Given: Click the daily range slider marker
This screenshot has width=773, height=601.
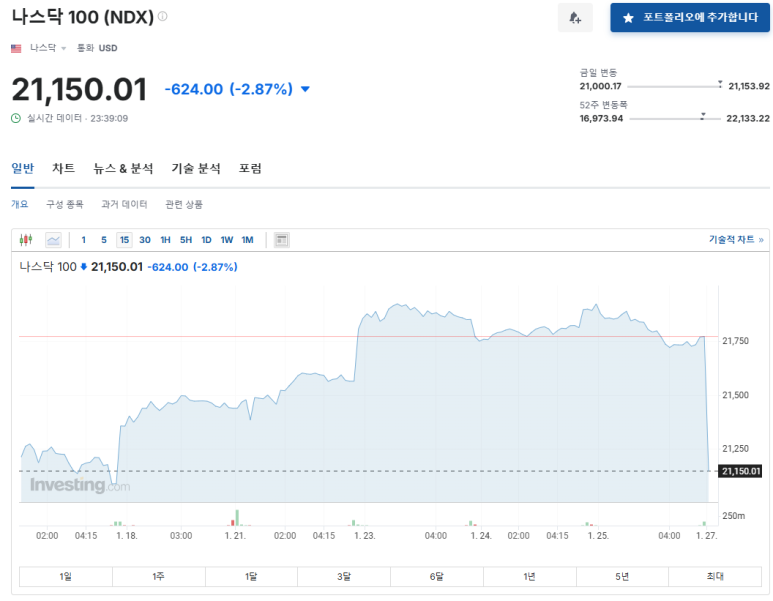Looking at the screenshot, I should (x=720, y=84).
